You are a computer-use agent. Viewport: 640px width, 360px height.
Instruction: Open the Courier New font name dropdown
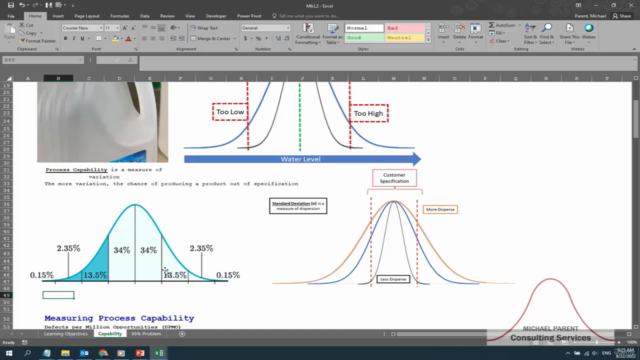[x=101, y=28]
